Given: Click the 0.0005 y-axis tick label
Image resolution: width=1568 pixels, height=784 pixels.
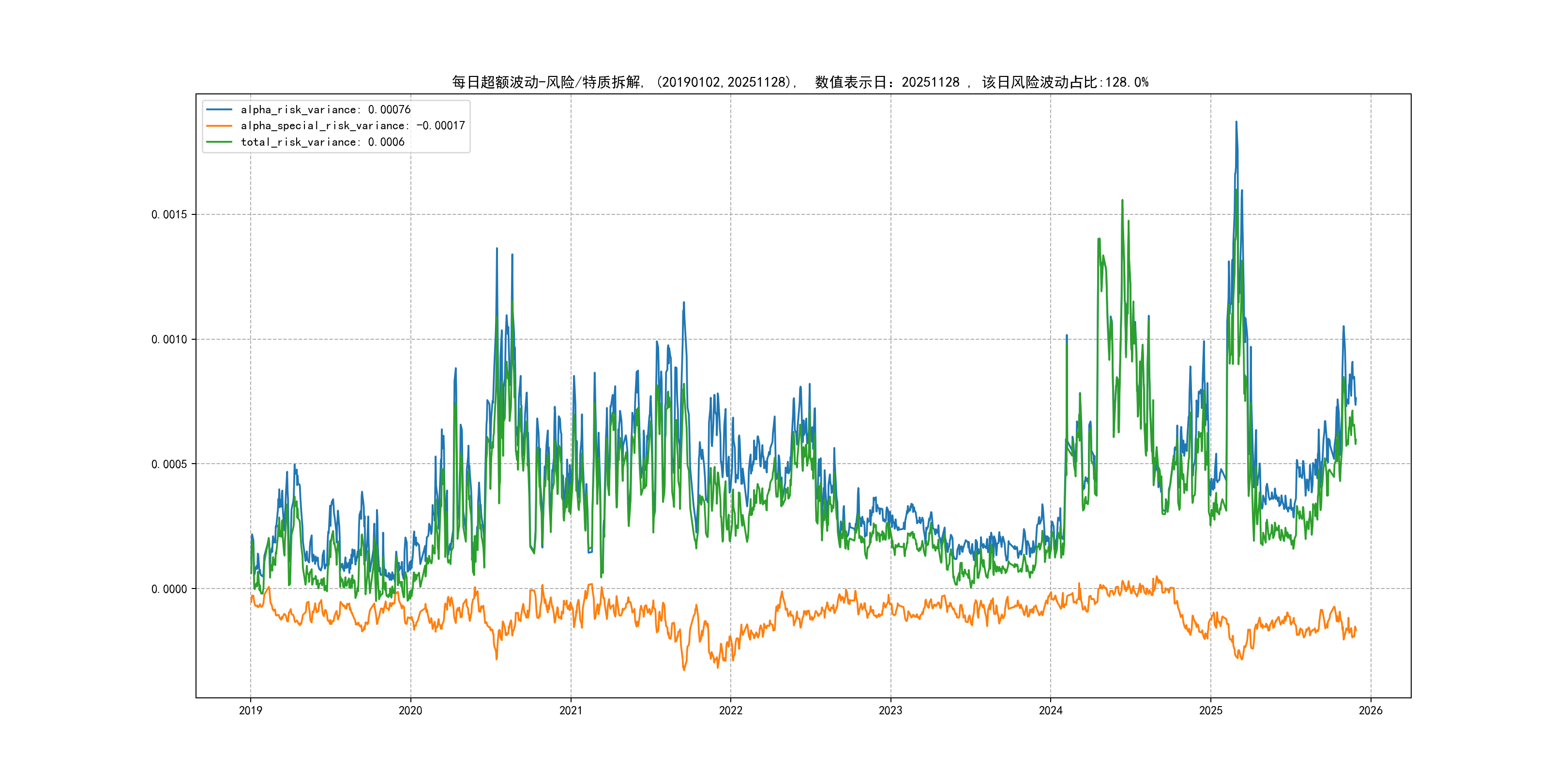Looking at the screenshot, I should click(169, 464).
